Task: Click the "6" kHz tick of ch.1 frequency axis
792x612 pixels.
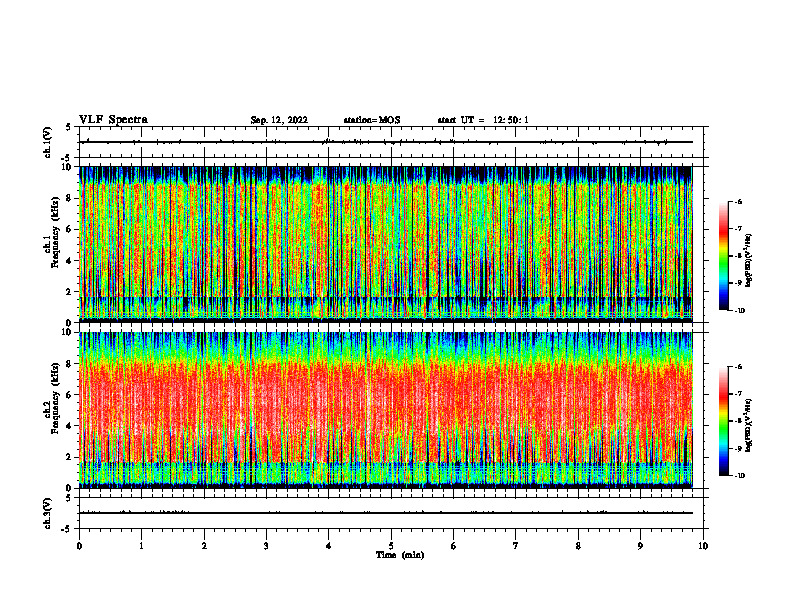Action: (70, 229)
